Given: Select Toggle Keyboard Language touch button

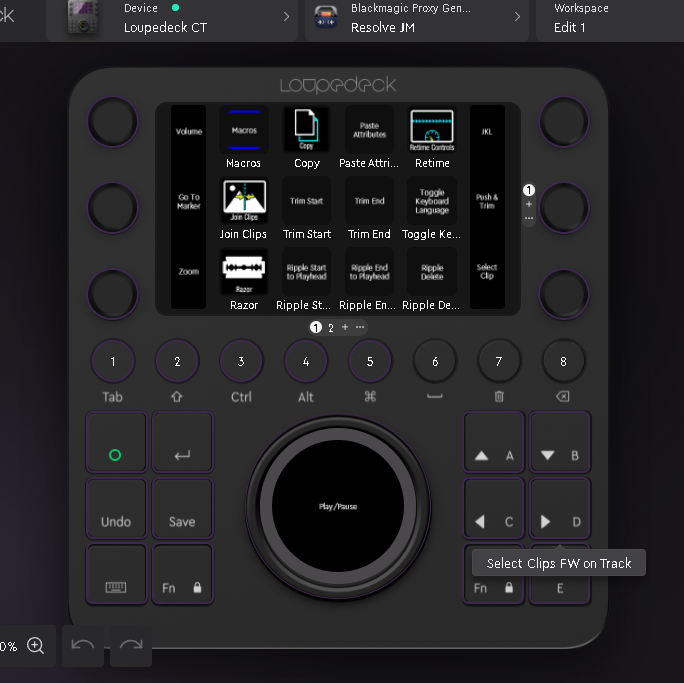Looking at the screenshot, I should coord(432,201).
